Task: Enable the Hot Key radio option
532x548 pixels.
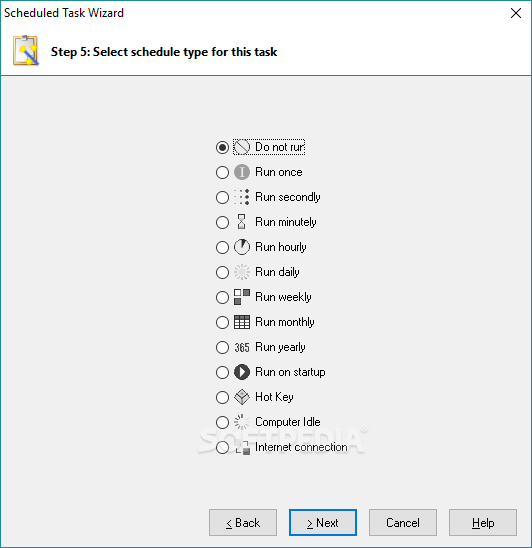Action: click(x=222, y=397)
